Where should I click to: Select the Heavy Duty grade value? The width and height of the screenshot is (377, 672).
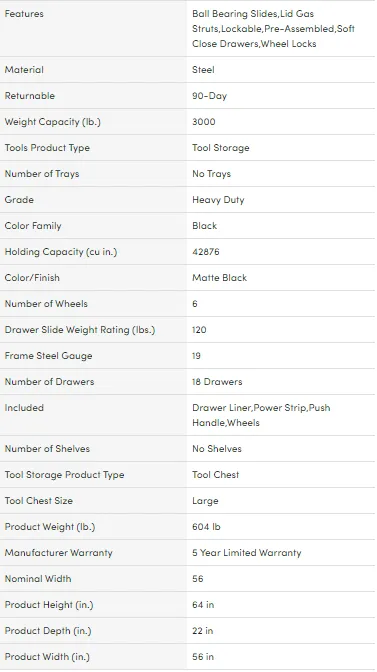point(218,200)
